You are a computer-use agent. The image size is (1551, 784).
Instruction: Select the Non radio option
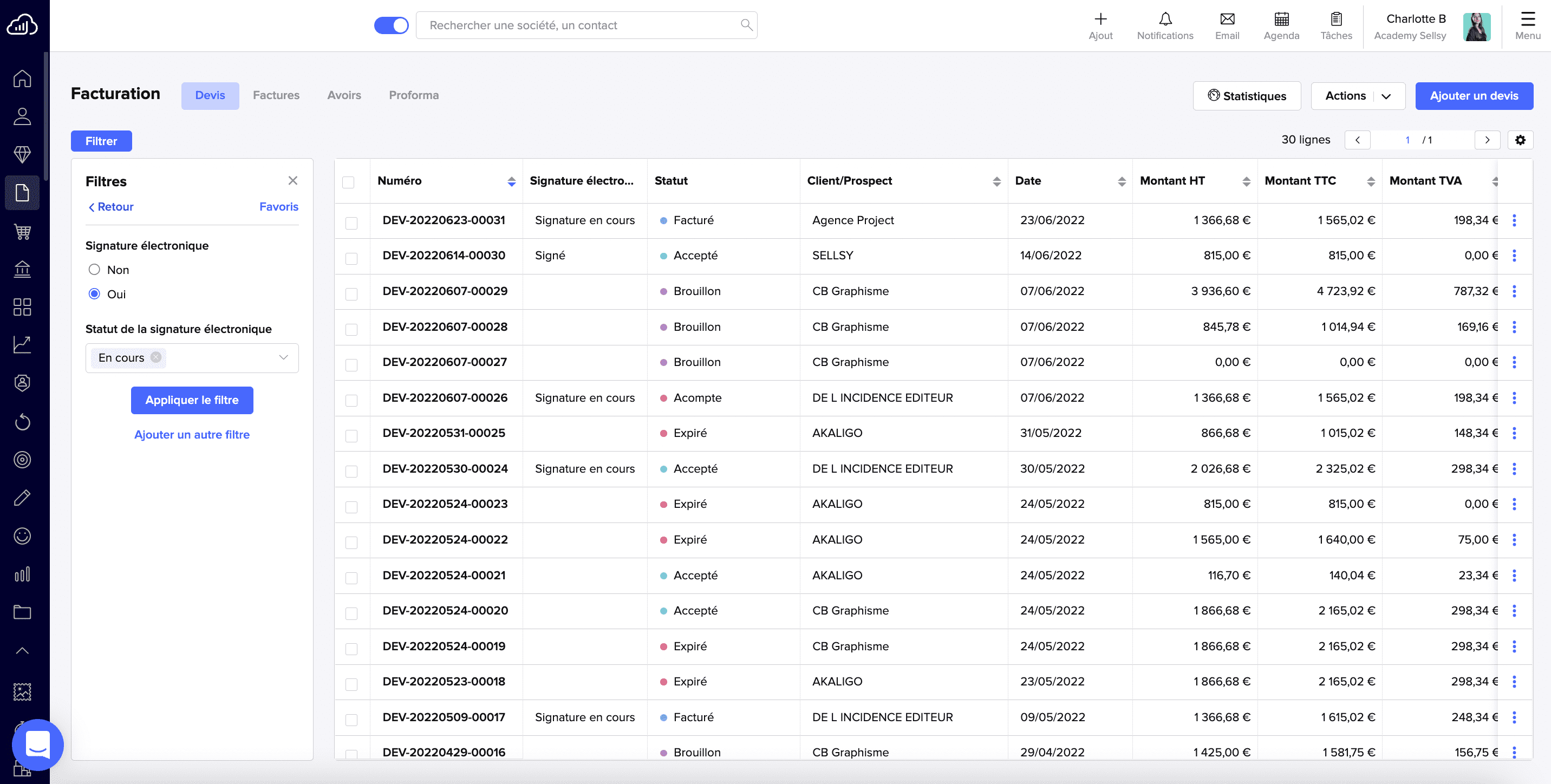pyautogui.click(x=94, y=270)
